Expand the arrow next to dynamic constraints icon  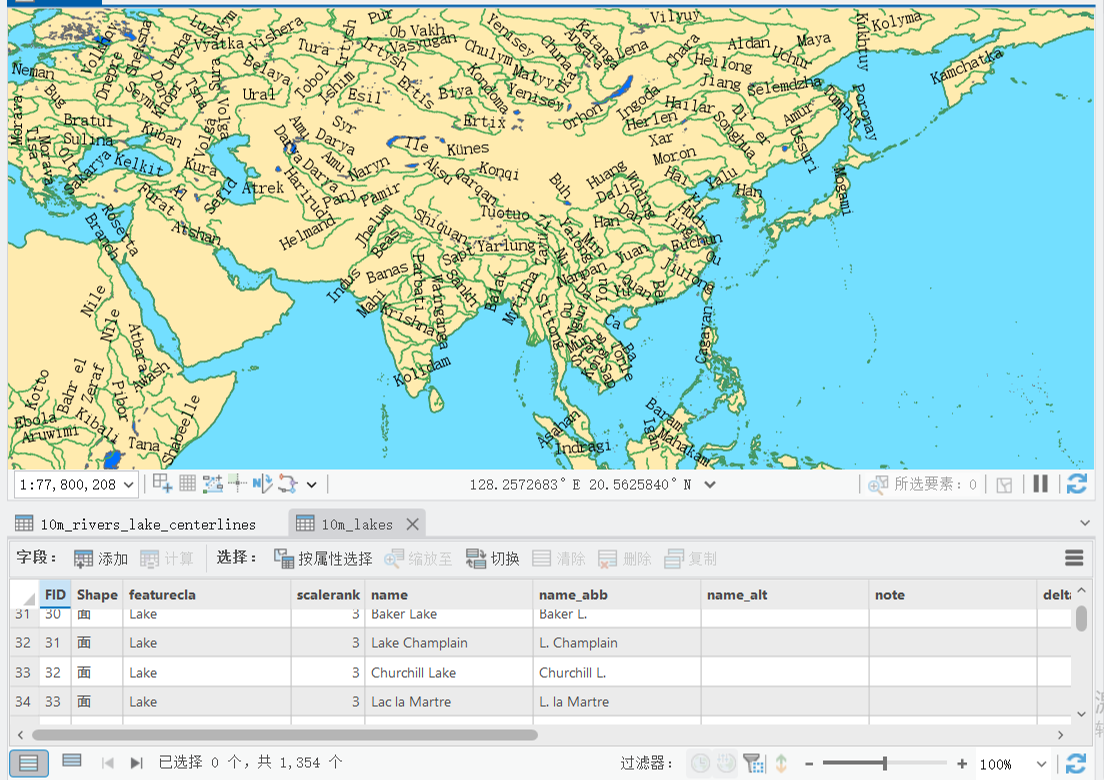(x=311, y=485)
